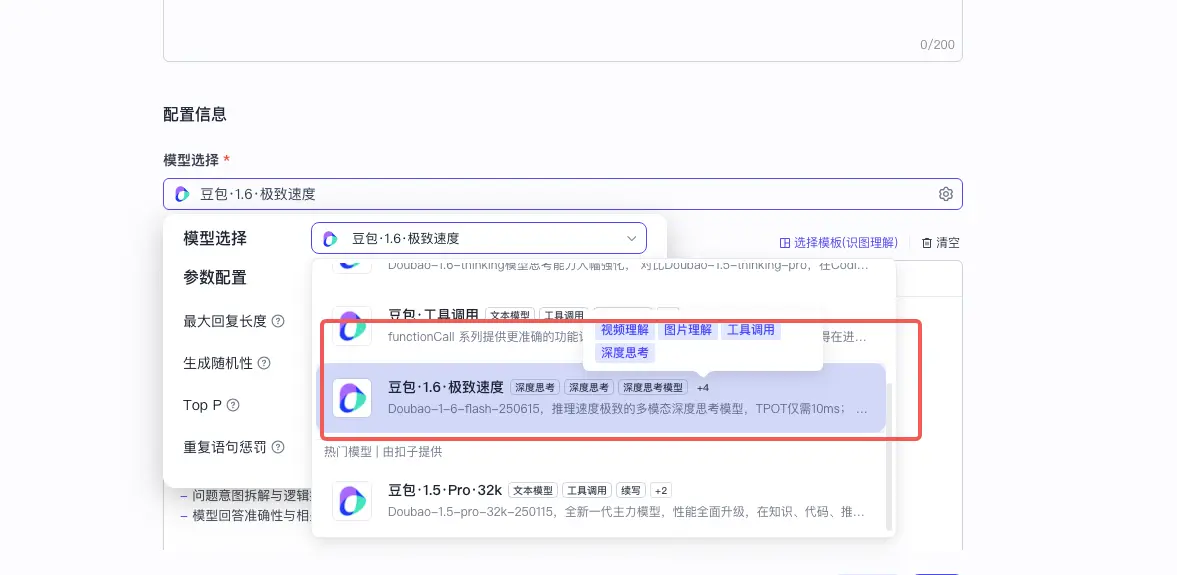This screenshot has height=575, width=1177.
Task: Click the 最大回复长度 label
Action: 224,321
